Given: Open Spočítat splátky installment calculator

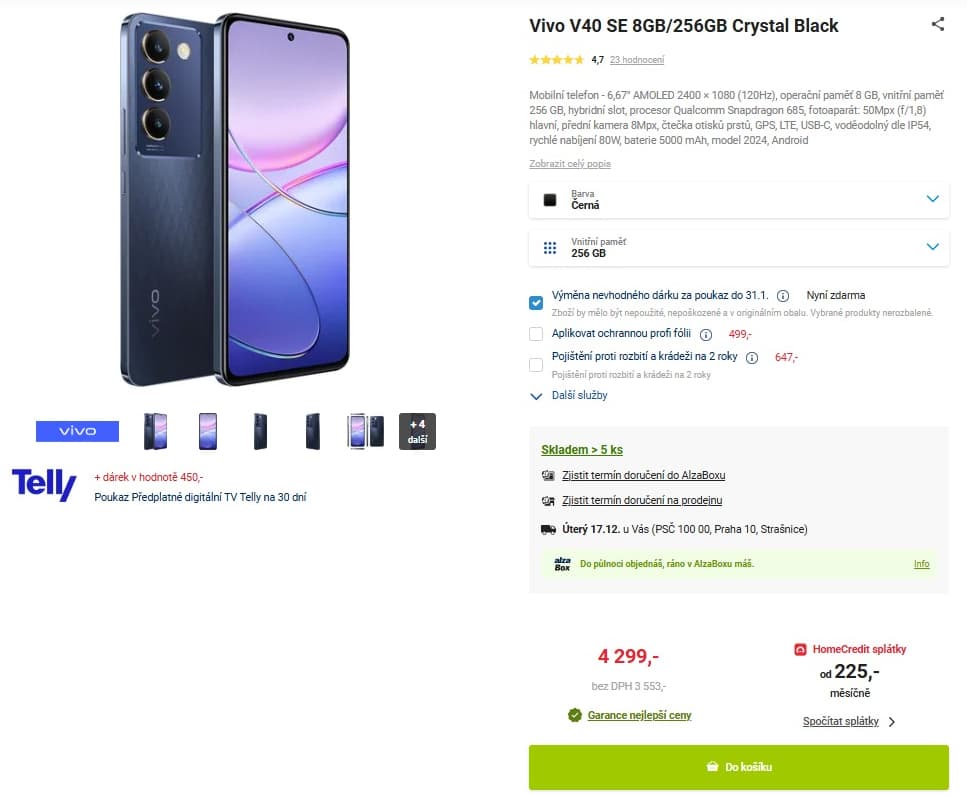Looking at the screenshot, I should point(848,721).
